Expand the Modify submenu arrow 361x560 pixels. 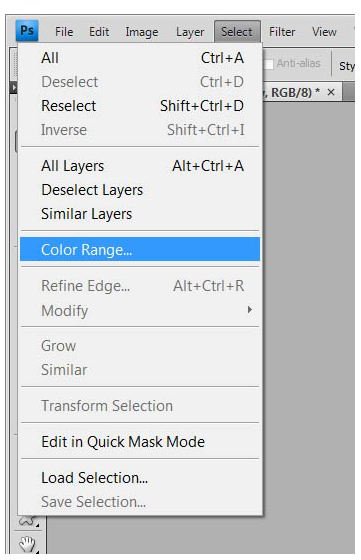250,310
